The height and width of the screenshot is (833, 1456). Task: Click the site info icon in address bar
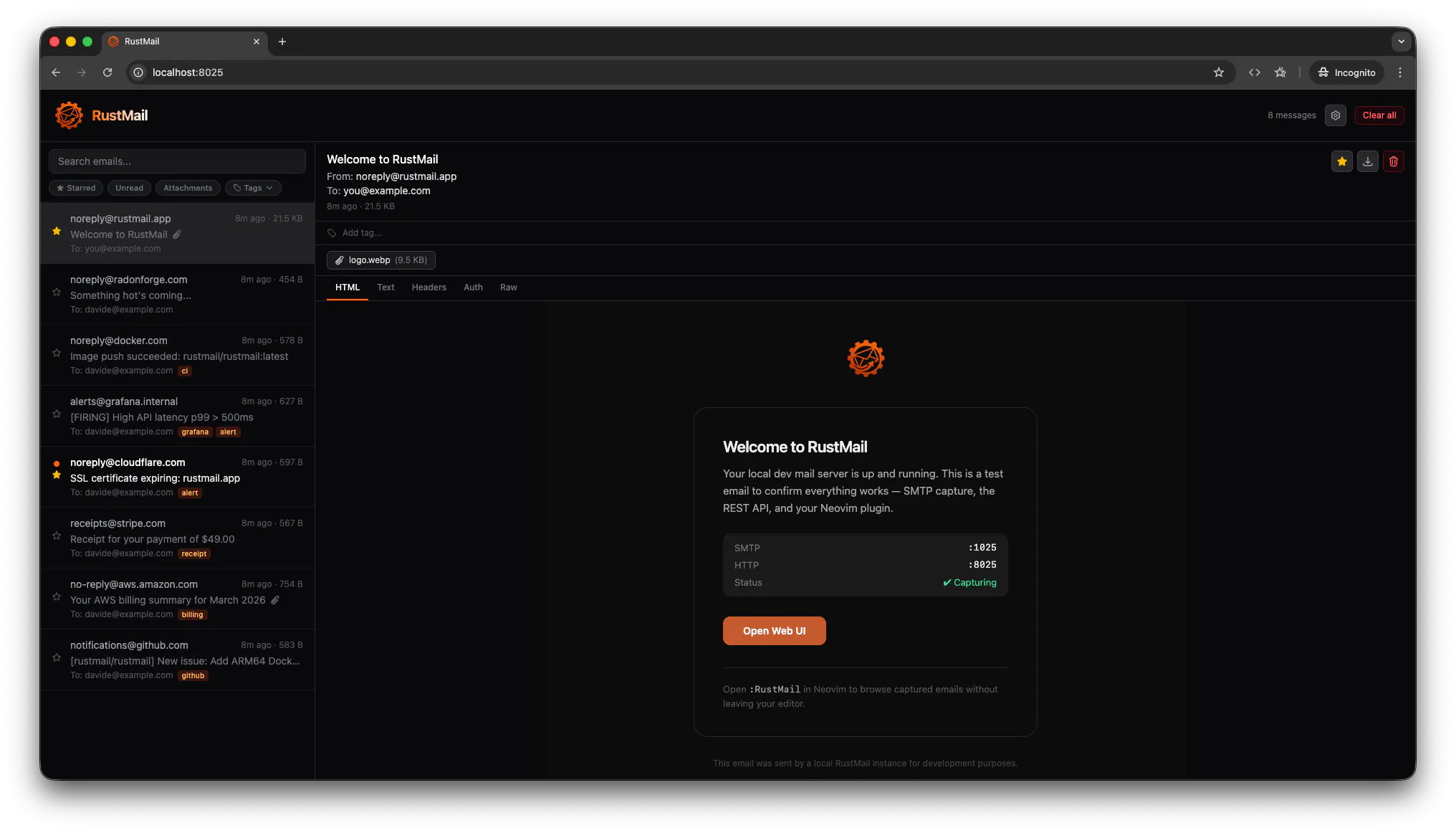pos(138,72)
